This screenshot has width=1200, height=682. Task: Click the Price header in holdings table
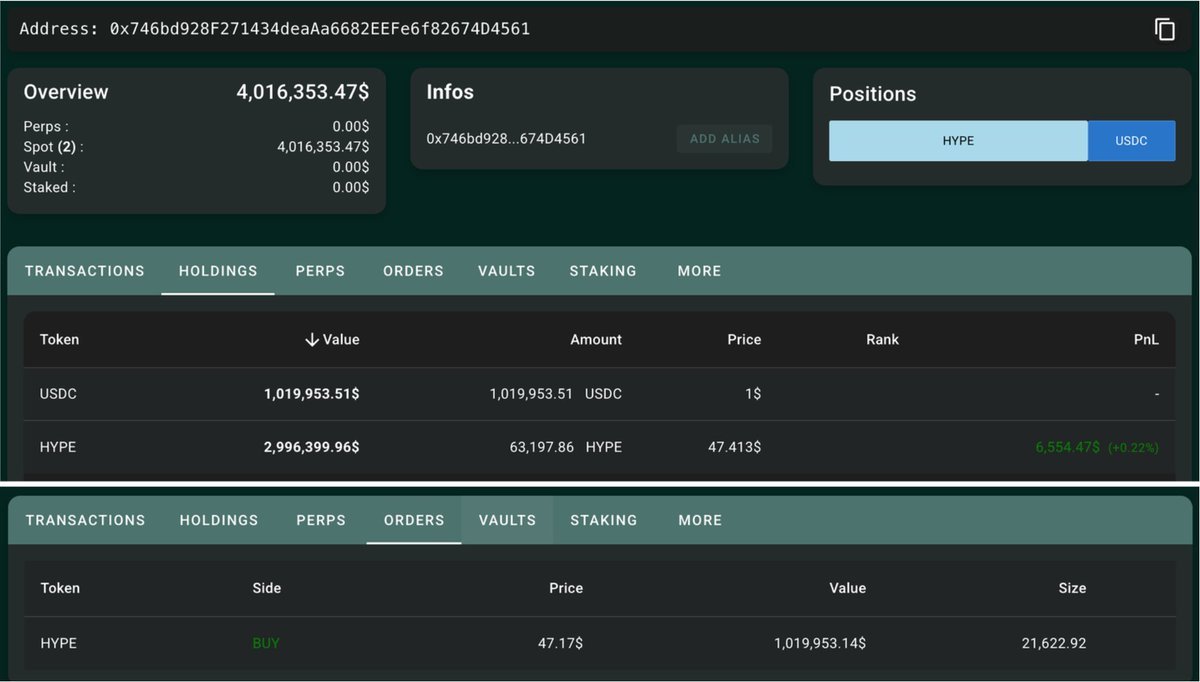tap(744, 340)
